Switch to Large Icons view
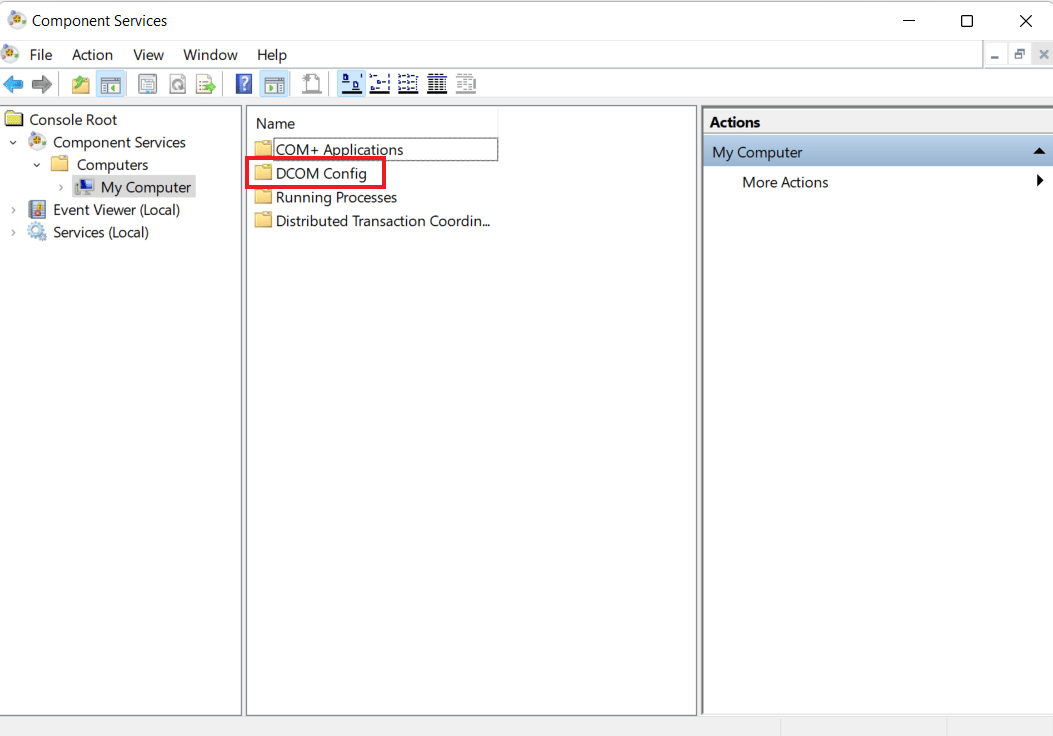Screen dimensions: 1053x736 click(351, 84)
